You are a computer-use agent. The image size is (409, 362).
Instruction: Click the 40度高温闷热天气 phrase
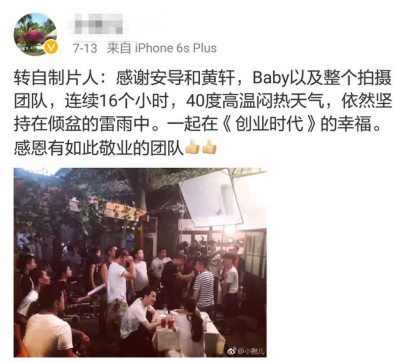255,102
